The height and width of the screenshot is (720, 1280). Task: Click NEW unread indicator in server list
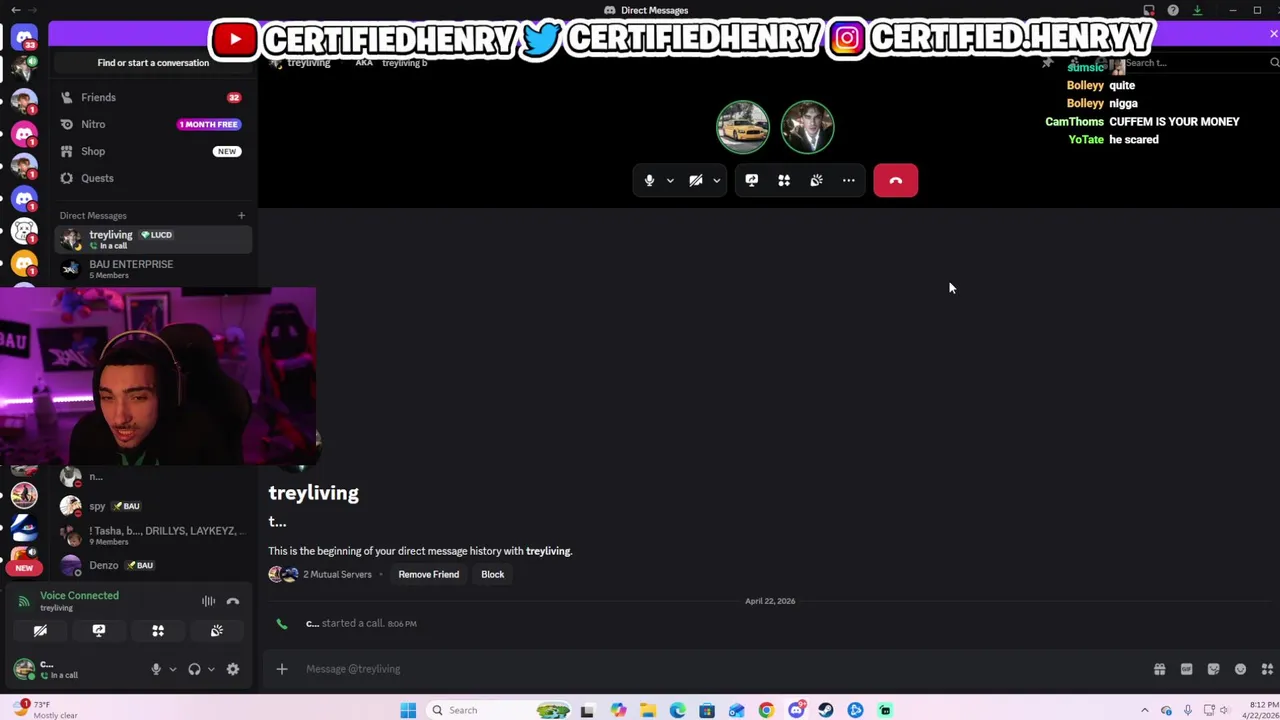24,568
